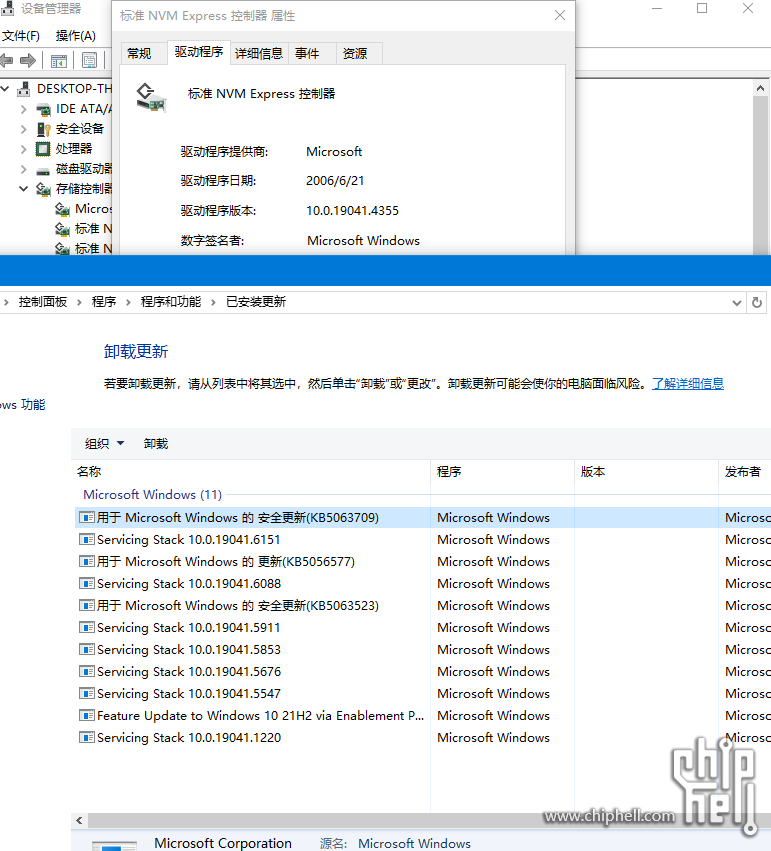The image size is (771, 851).
Task: Click the back arrow in Device Manager toolbar
Action: 7,60
